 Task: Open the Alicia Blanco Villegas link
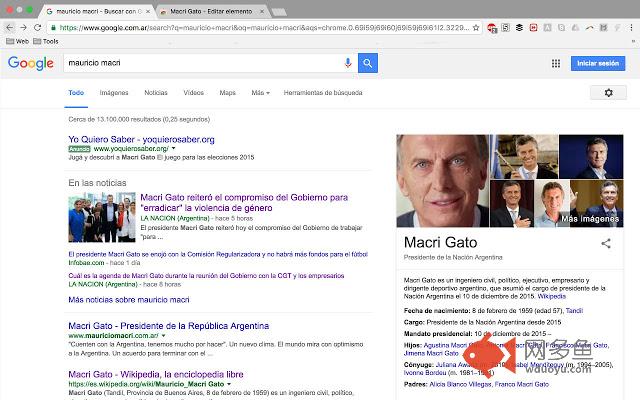pos(460,384)
